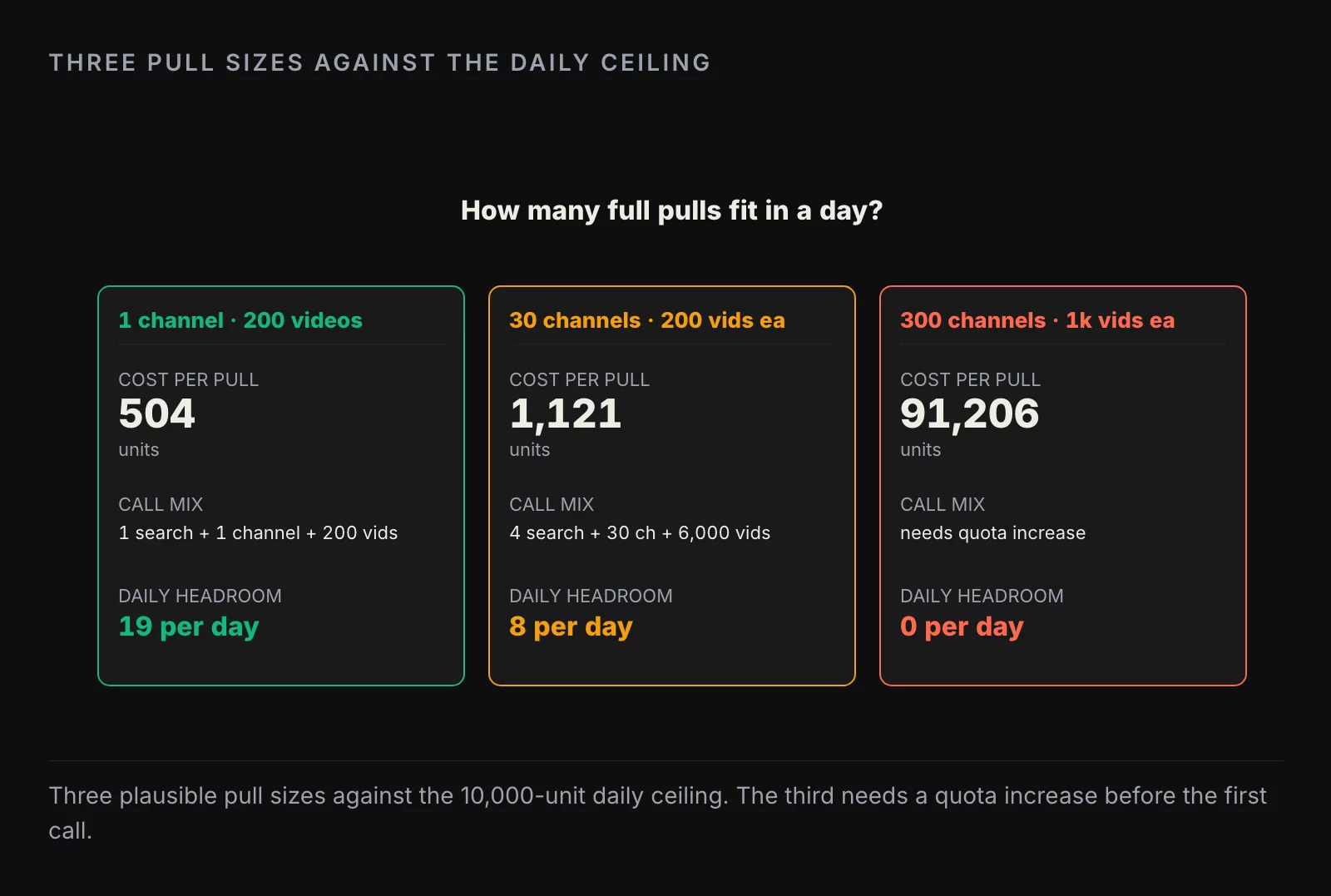Select the '8 per day' headroom text
The height and width of the screenshot is (896, 1331).
(x=571, y=626)
